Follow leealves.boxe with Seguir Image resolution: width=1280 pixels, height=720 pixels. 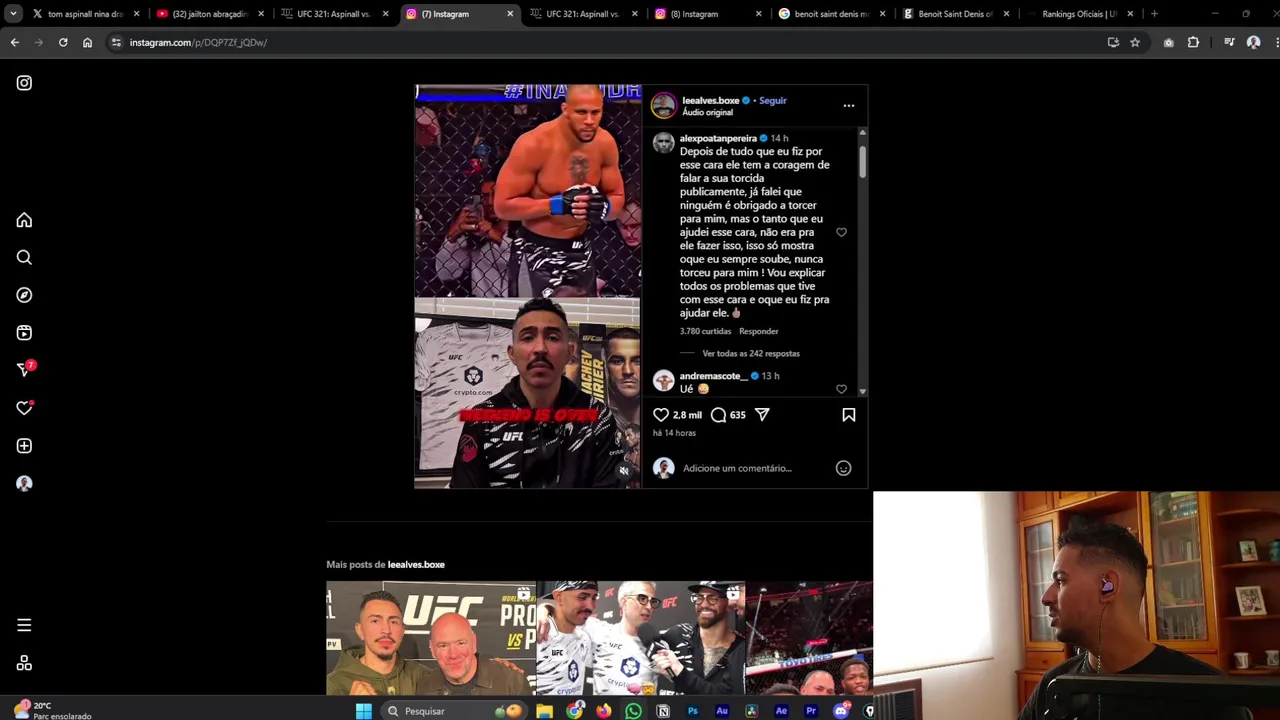click(772, 100)
